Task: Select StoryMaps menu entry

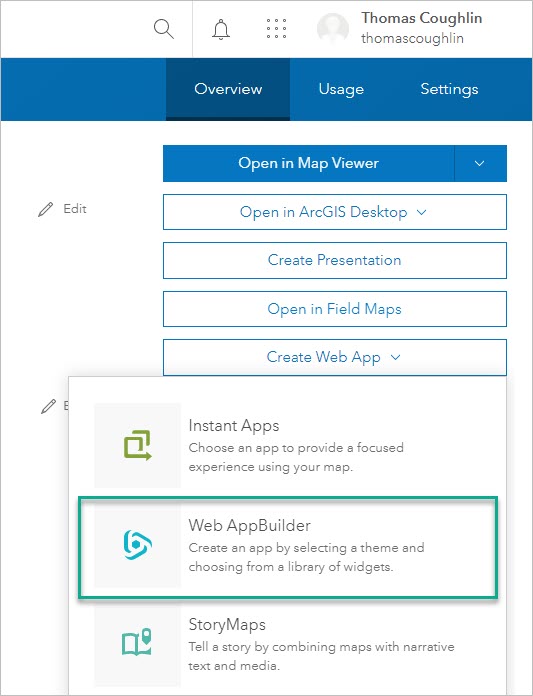Action: point(288,645)
